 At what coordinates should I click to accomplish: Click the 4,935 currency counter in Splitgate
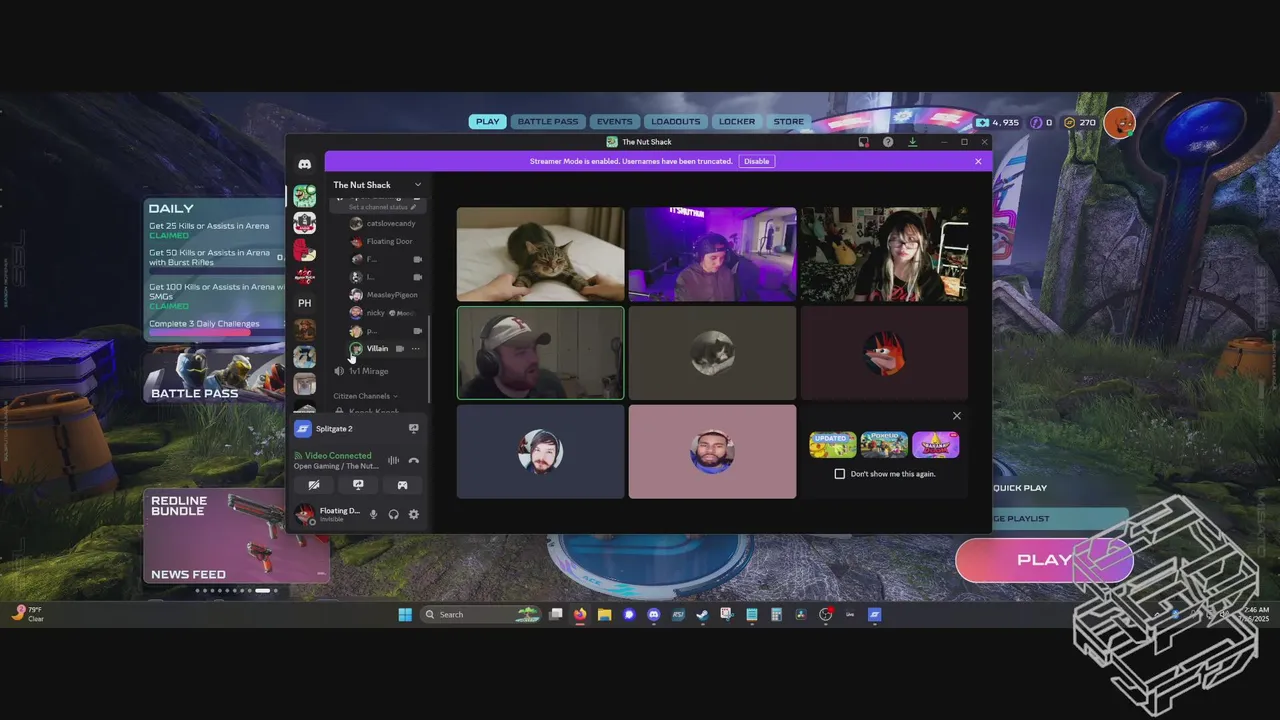coord(998,122)
